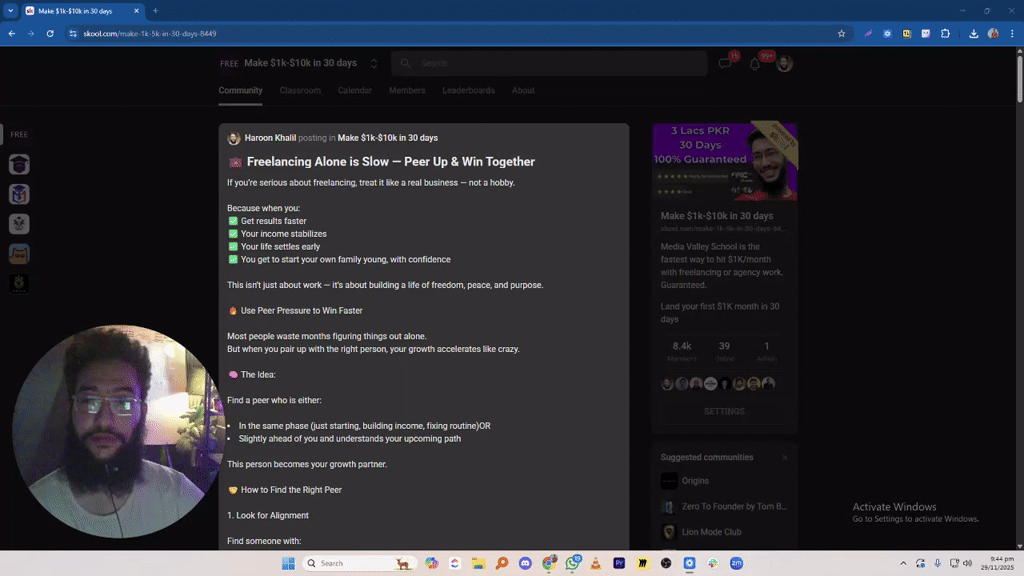The width and height of the screenshot is (1024, 576).
Task: Switch to cat-themed community icon in sidebar
Action: pos(19,253)
